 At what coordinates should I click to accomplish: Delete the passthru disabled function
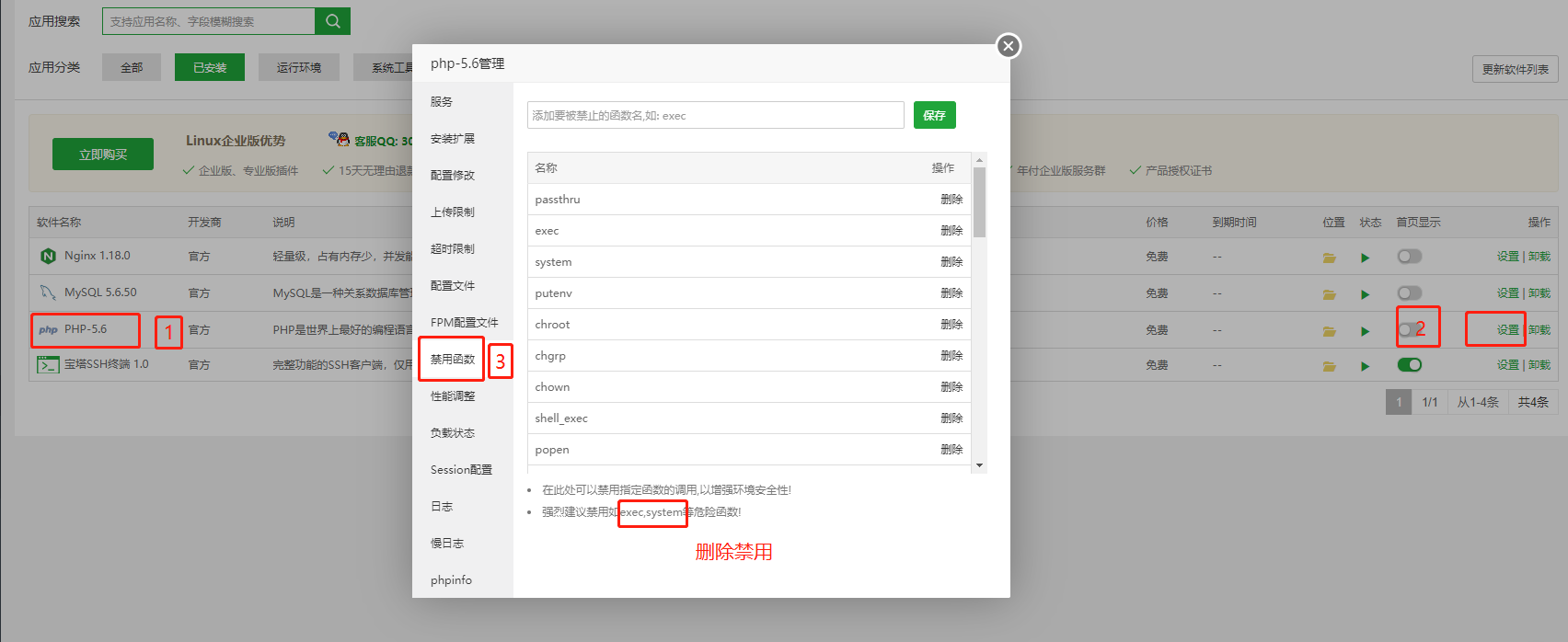click(951, 200)
